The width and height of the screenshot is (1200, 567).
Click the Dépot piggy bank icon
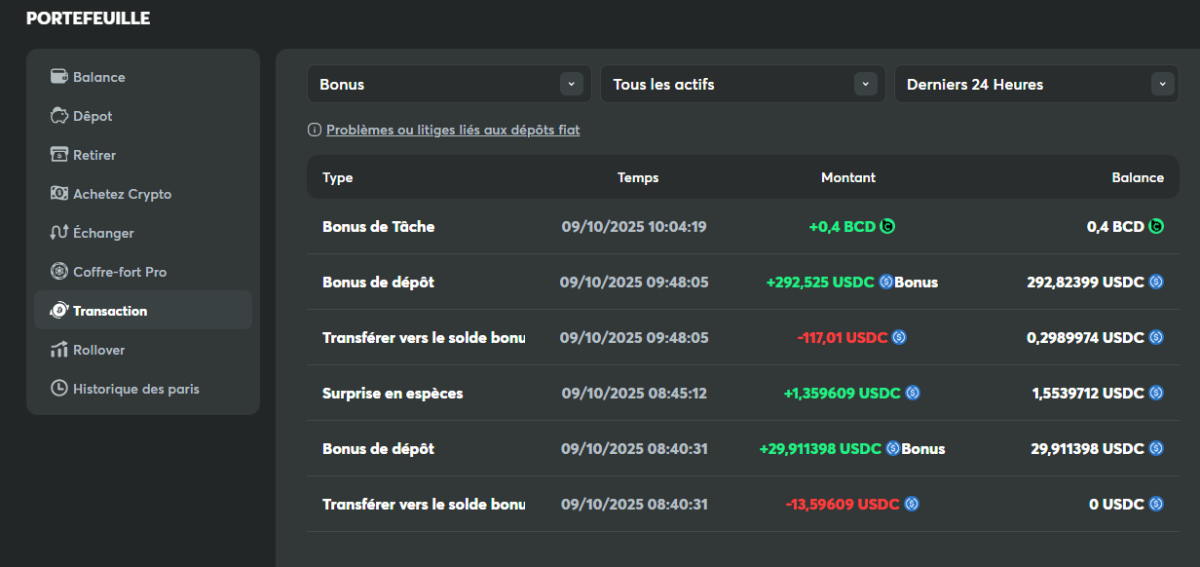coord(59,116)
